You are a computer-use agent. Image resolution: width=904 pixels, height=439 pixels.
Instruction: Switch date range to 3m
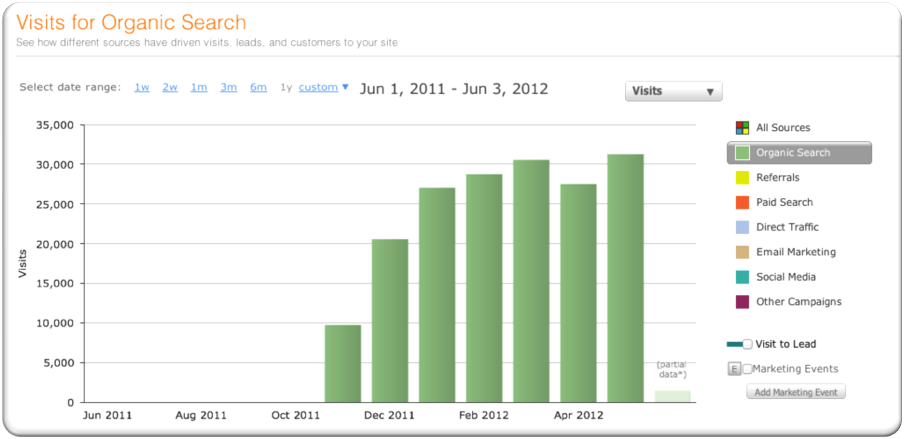tap(228, 88)
